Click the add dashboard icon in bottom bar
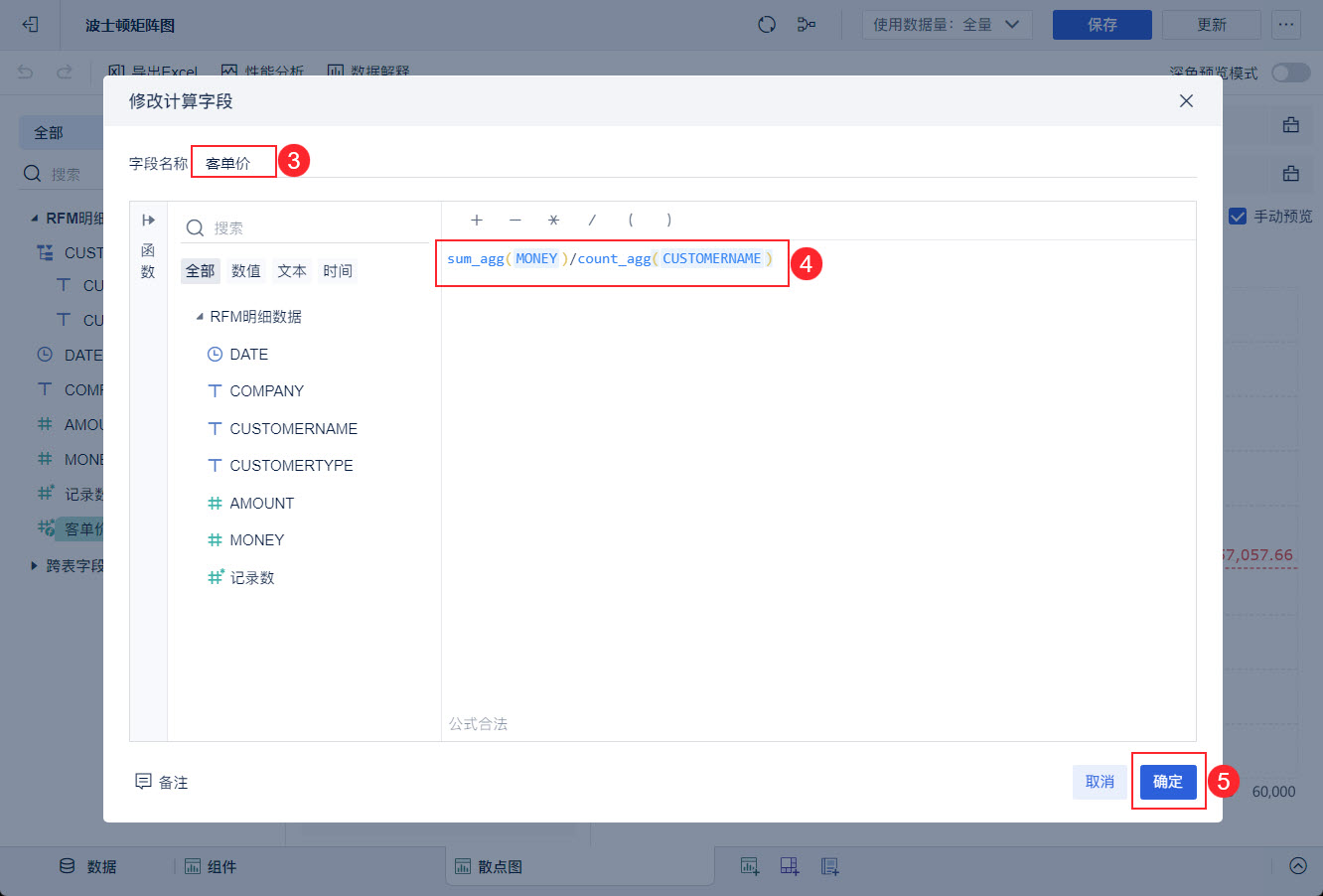1323x896 pixels. [x=790, y=866]
